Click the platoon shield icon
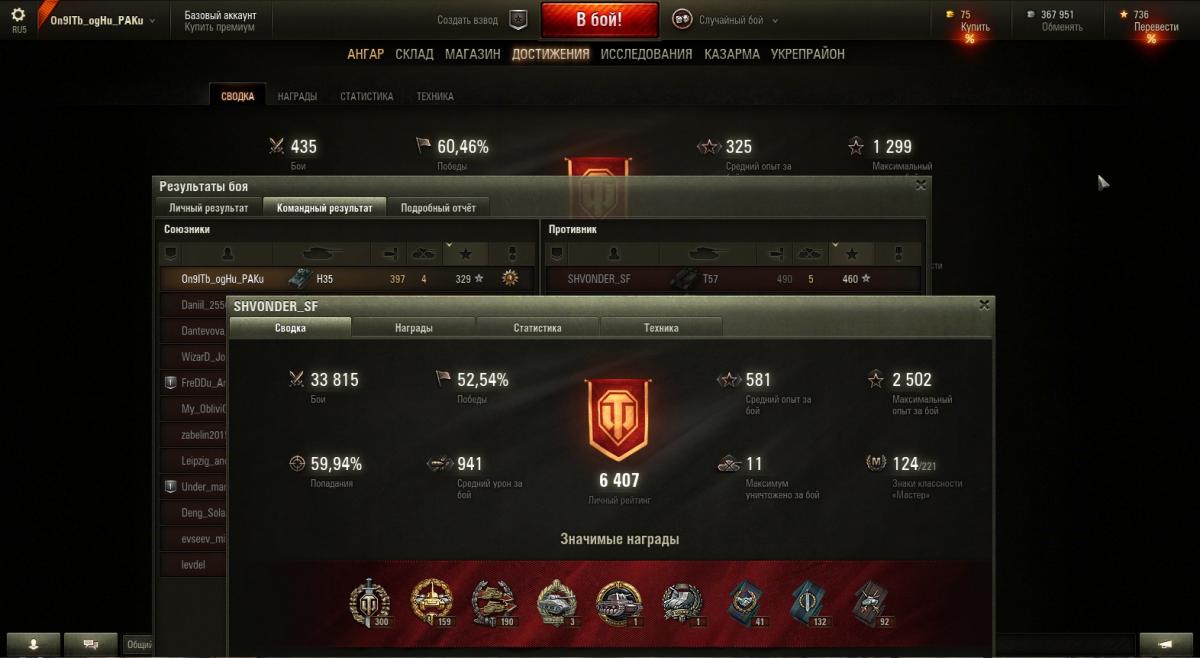The height and width of the screenshot is (658, 1200). click(x=517, y=20)
